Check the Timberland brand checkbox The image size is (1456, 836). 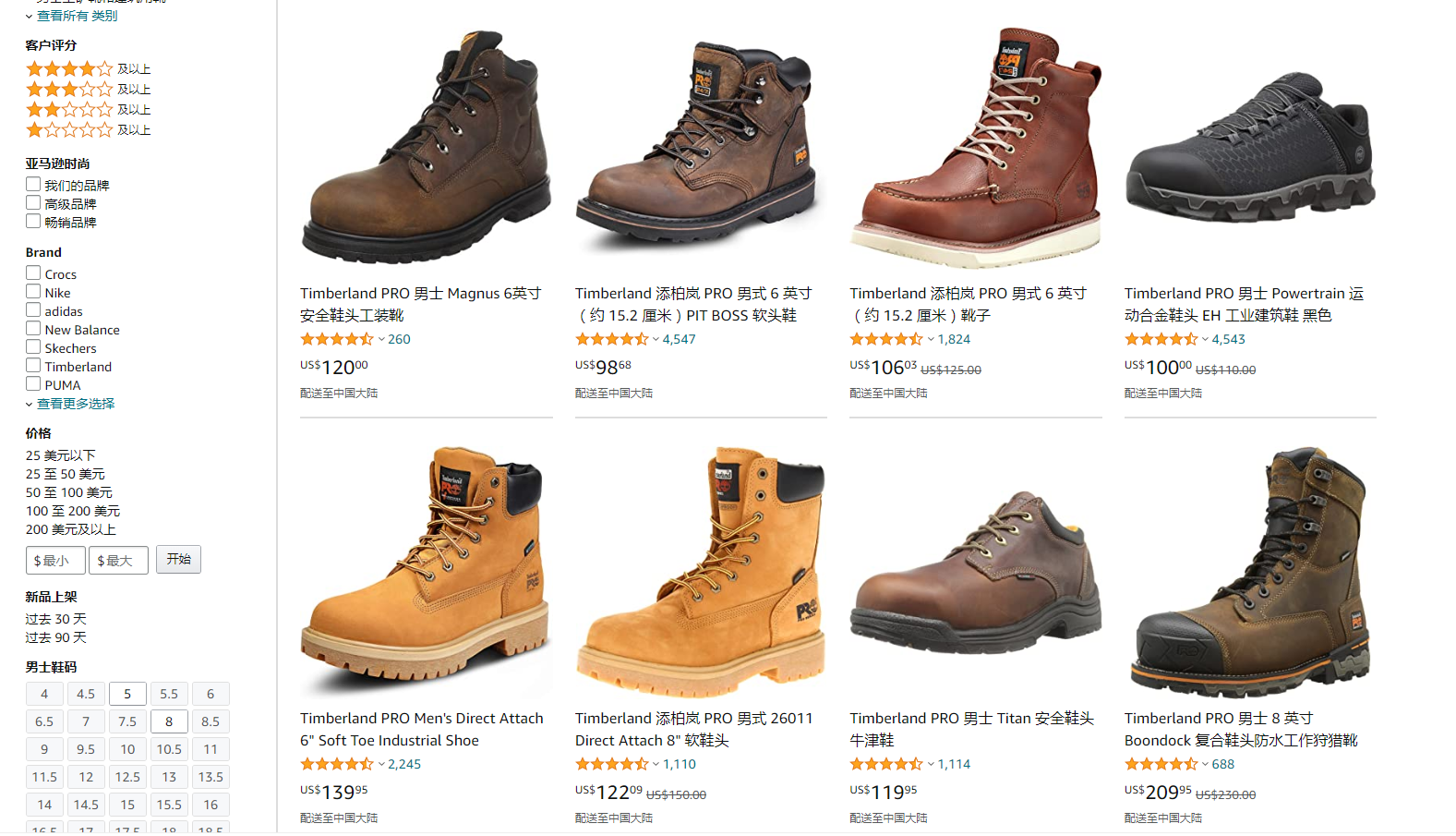(x=33, y=366)
